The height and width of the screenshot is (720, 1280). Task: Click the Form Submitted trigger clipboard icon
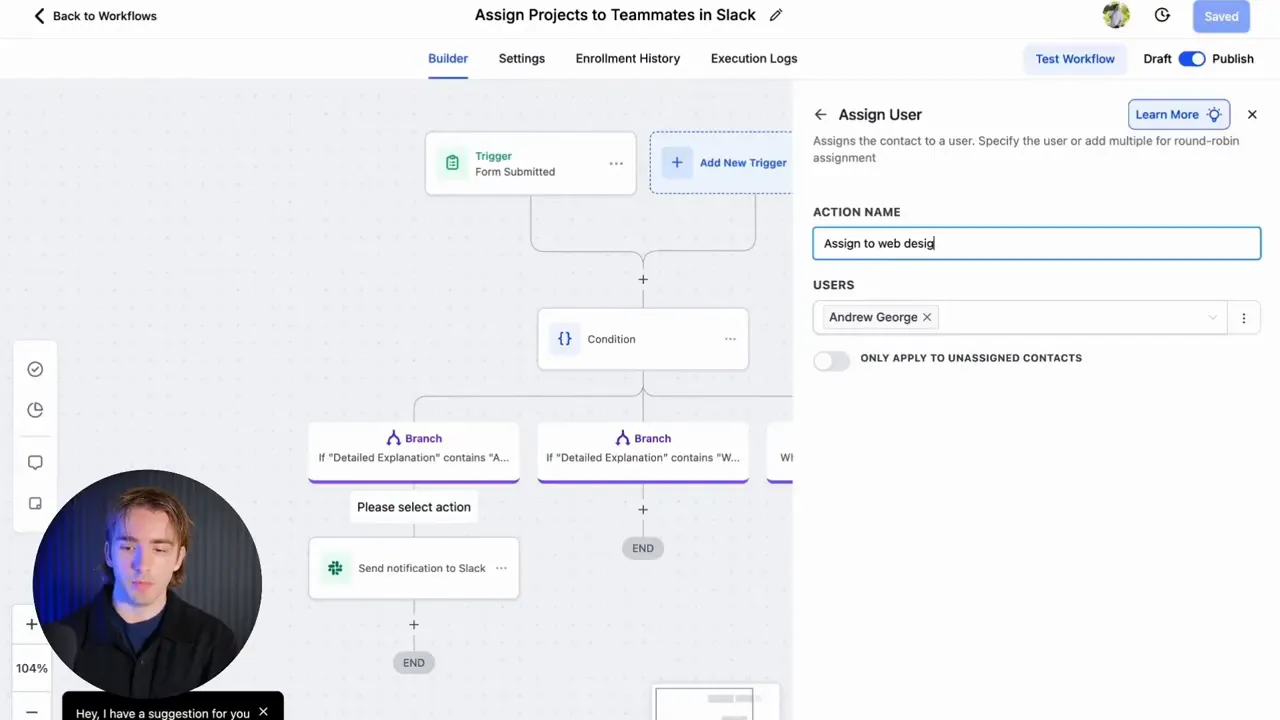click(x=452, y=163)
